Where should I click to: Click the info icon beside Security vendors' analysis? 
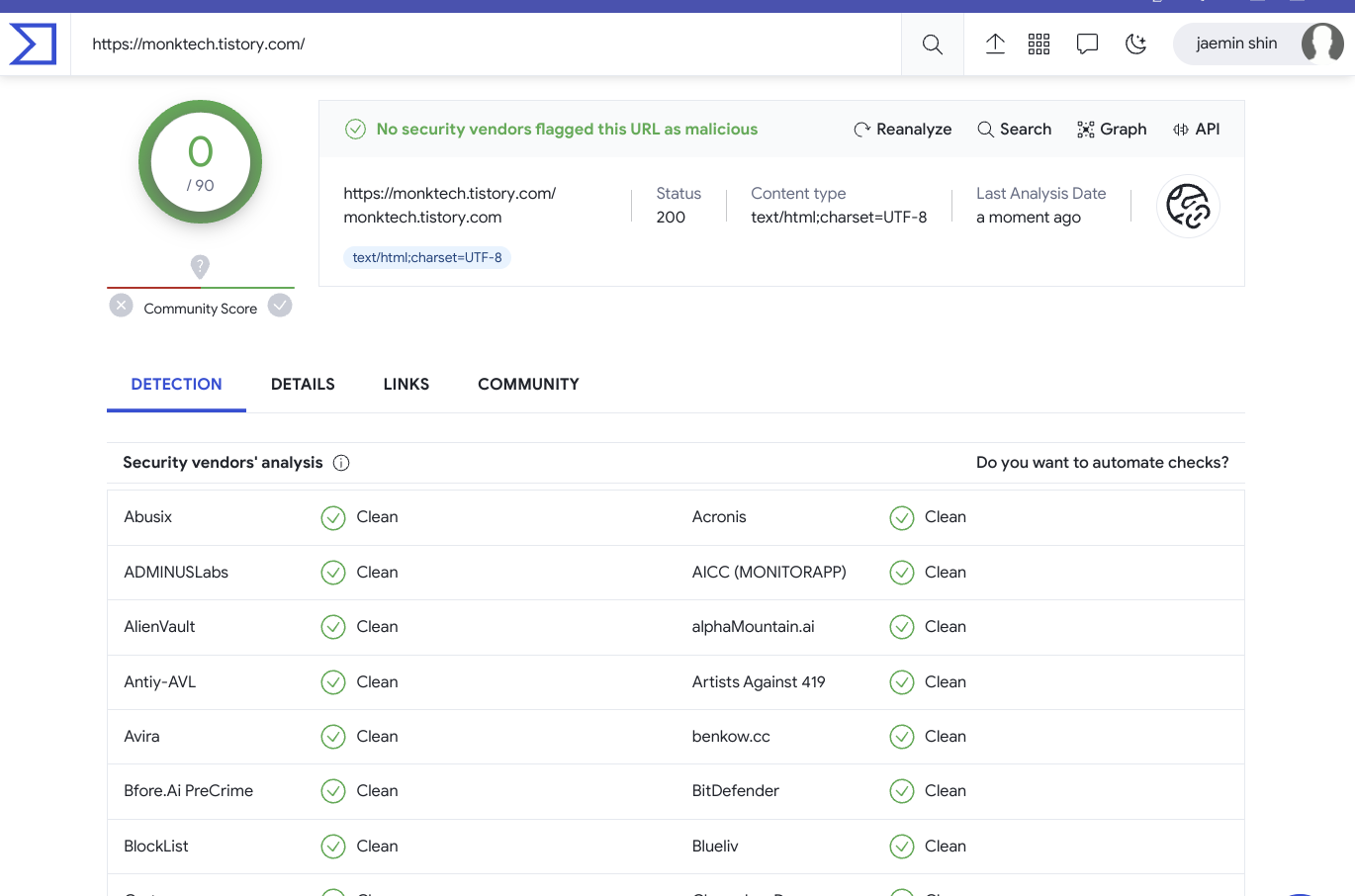coord(341,463)
